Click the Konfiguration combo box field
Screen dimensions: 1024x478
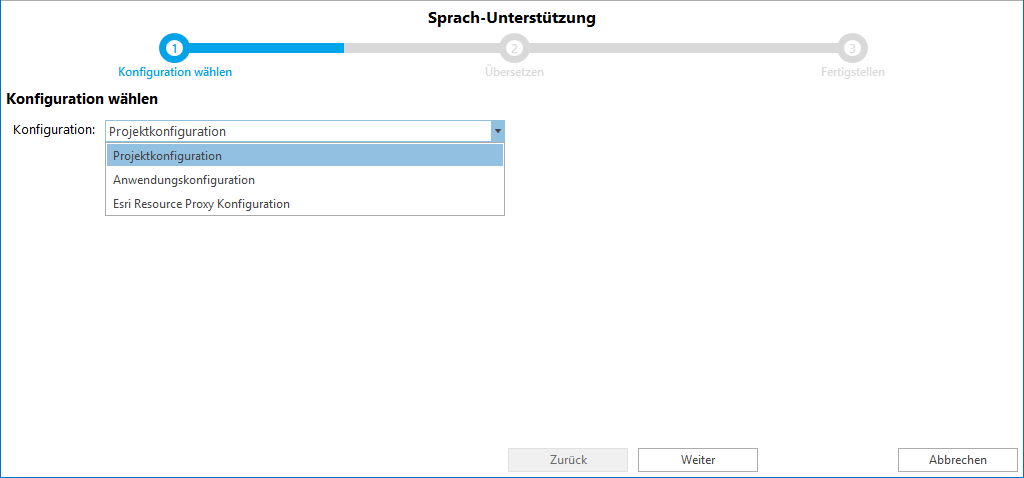pos(298,131)
